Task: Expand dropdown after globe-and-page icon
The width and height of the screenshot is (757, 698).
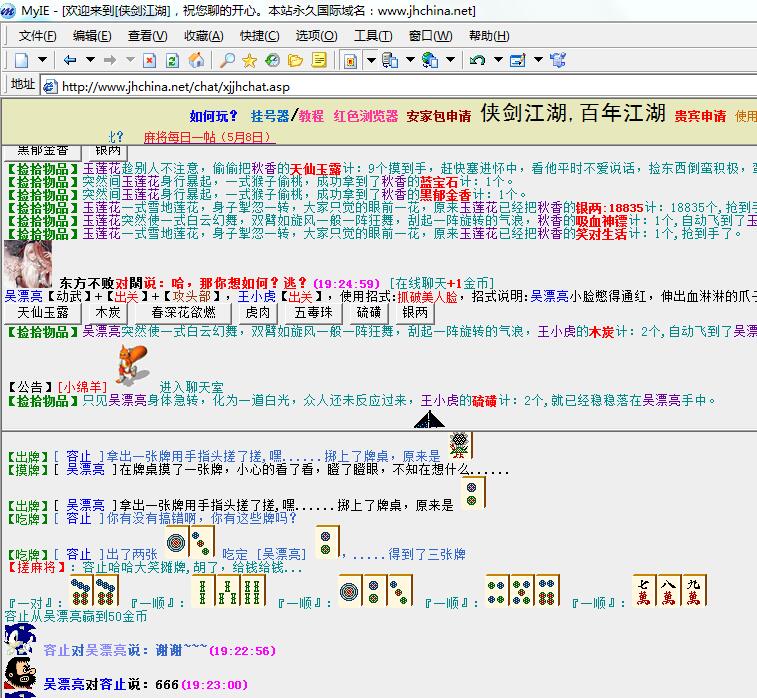Action: (x=450, y=60)
